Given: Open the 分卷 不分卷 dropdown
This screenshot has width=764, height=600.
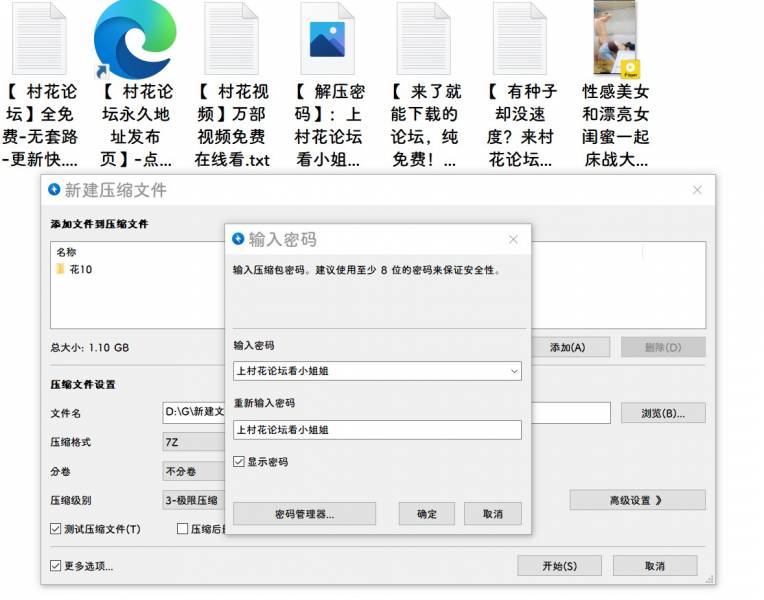Looking at the screenshot, I should (192, 471).
